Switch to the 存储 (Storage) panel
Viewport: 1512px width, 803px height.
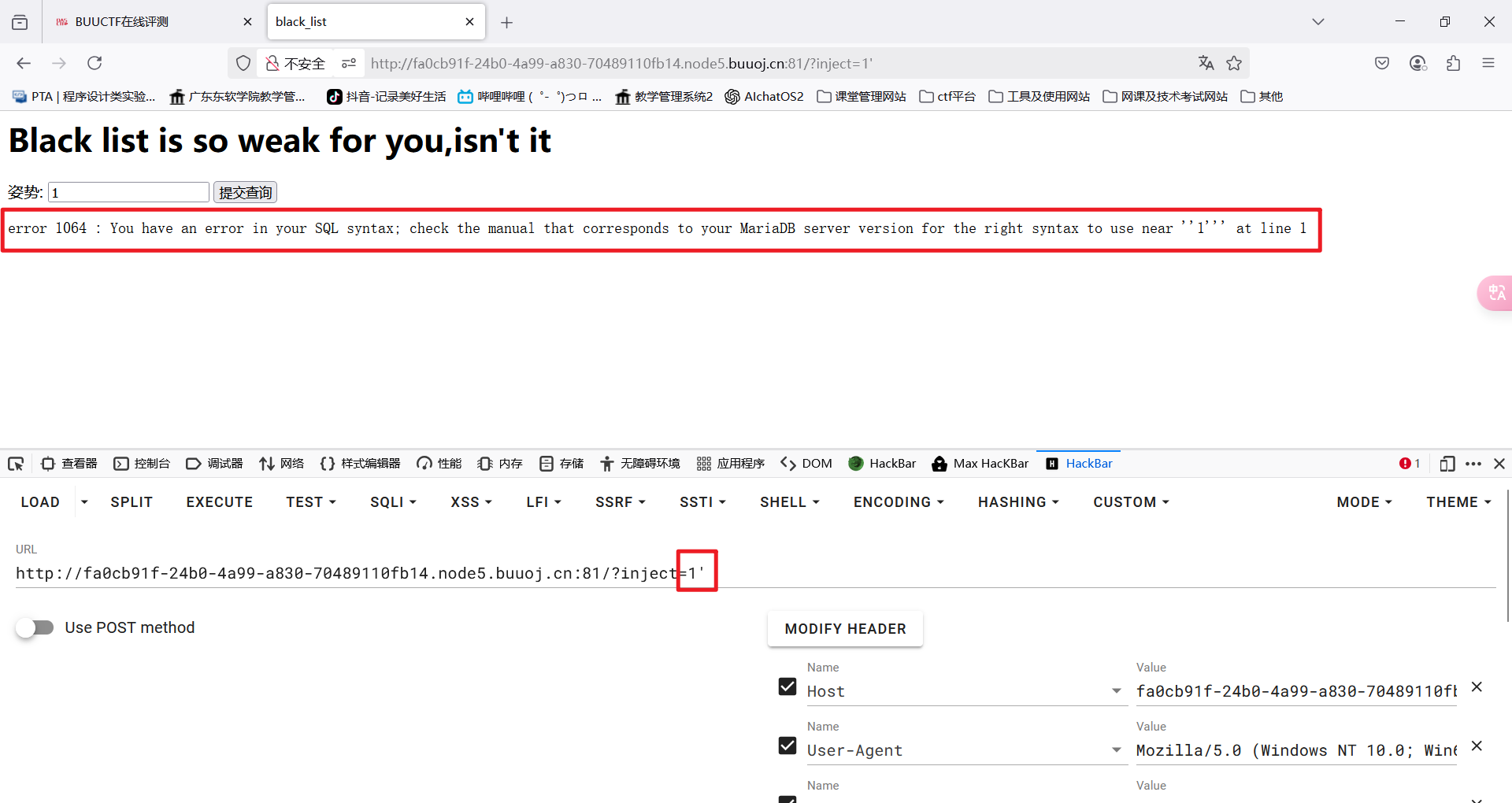[561, 464]
